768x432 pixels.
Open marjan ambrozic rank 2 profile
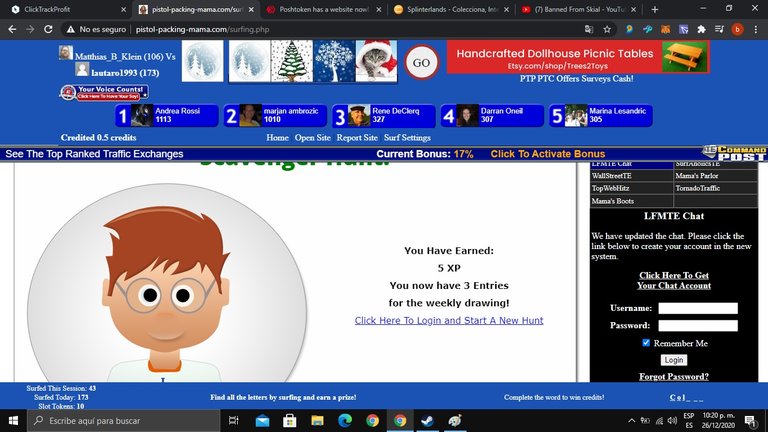275,116
